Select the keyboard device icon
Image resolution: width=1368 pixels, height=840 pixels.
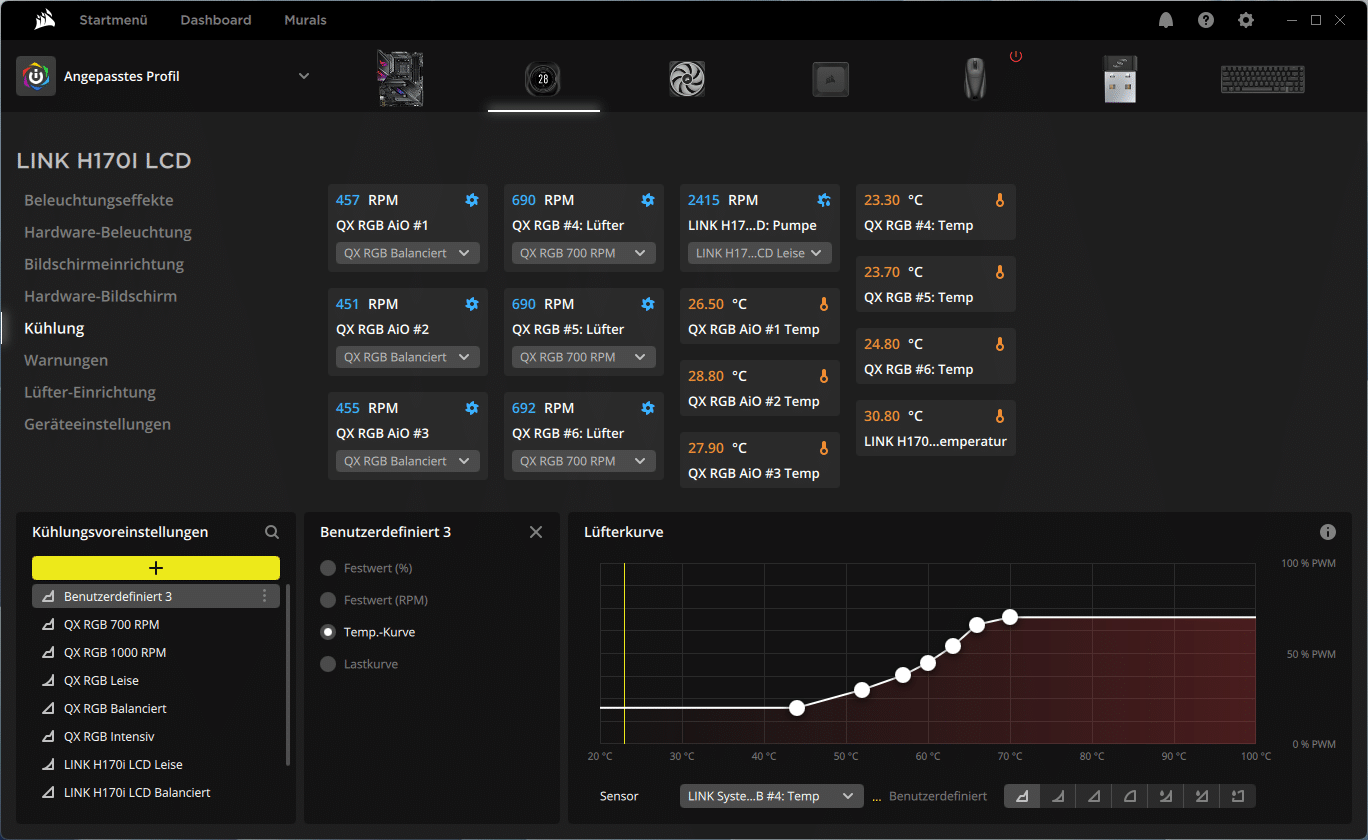[1262, 78]
